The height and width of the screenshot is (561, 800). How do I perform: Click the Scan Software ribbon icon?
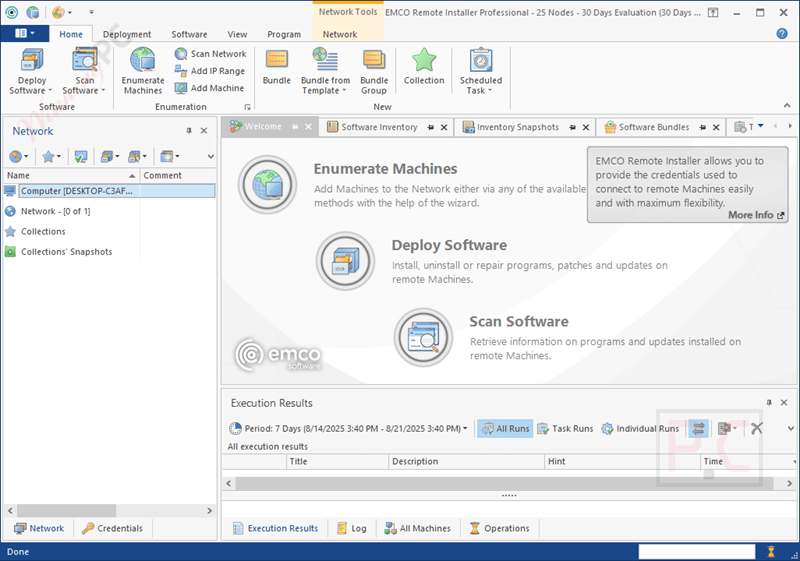tap(84, 71)
